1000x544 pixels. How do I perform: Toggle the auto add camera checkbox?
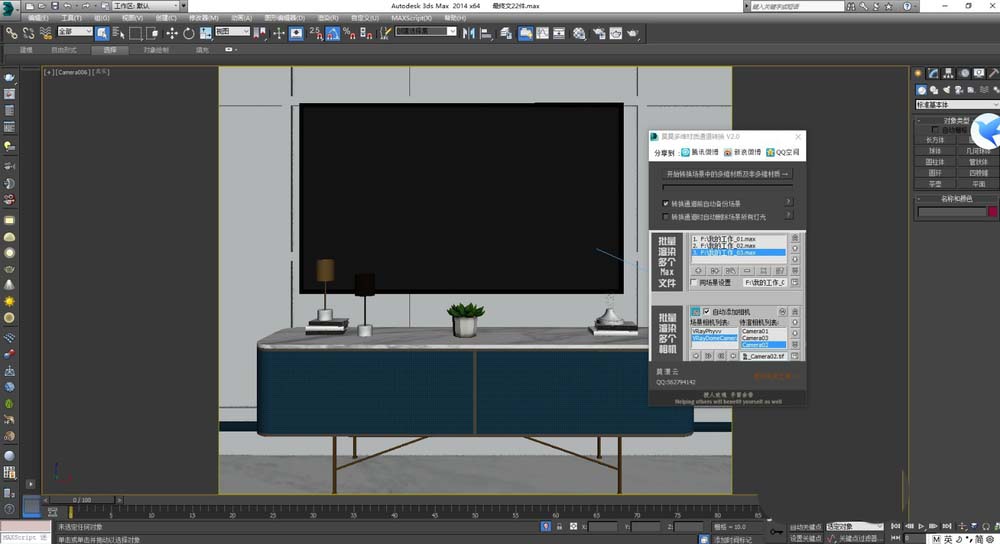click(707, 311)
